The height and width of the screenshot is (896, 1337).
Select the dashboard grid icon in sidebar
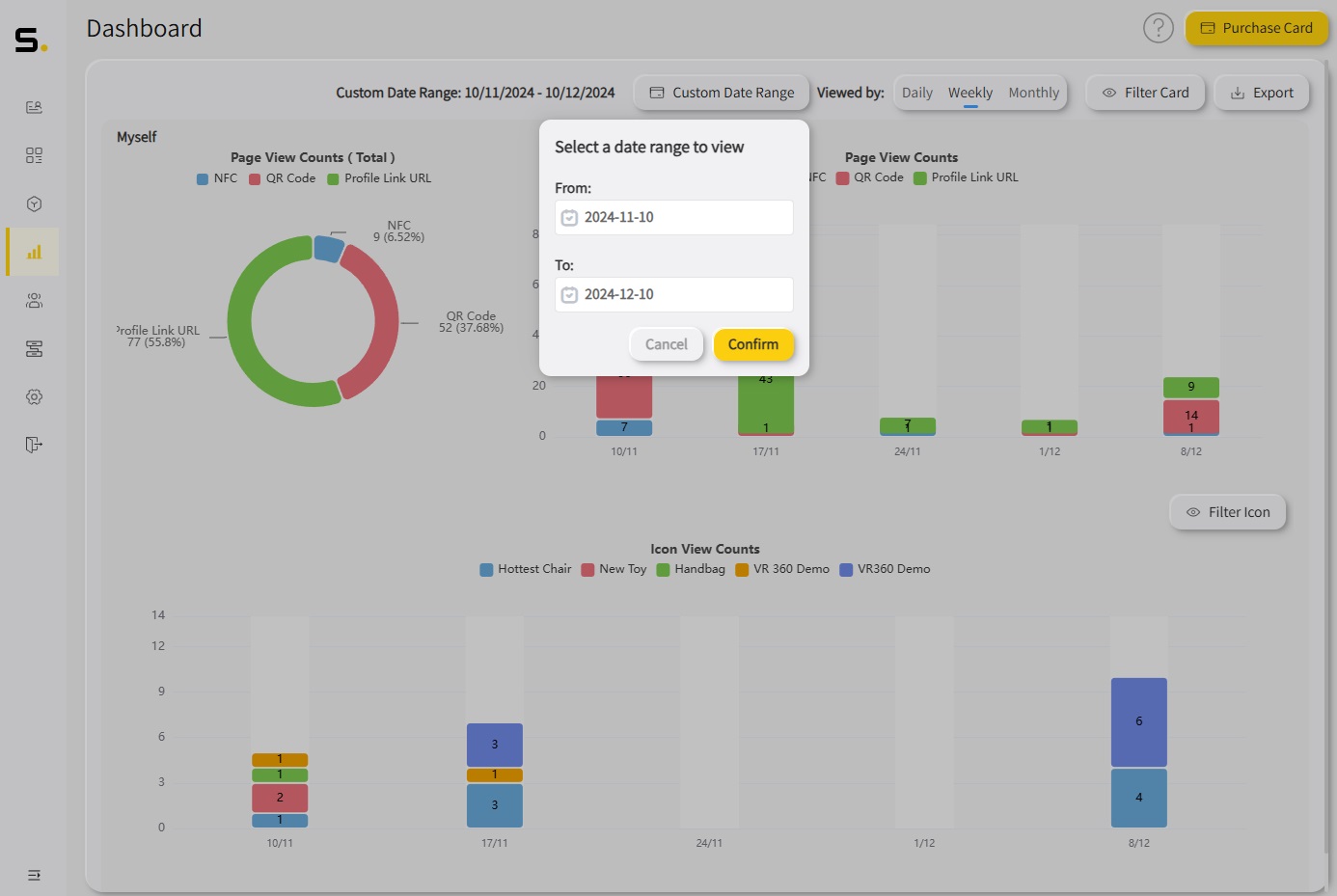[34, 155]
